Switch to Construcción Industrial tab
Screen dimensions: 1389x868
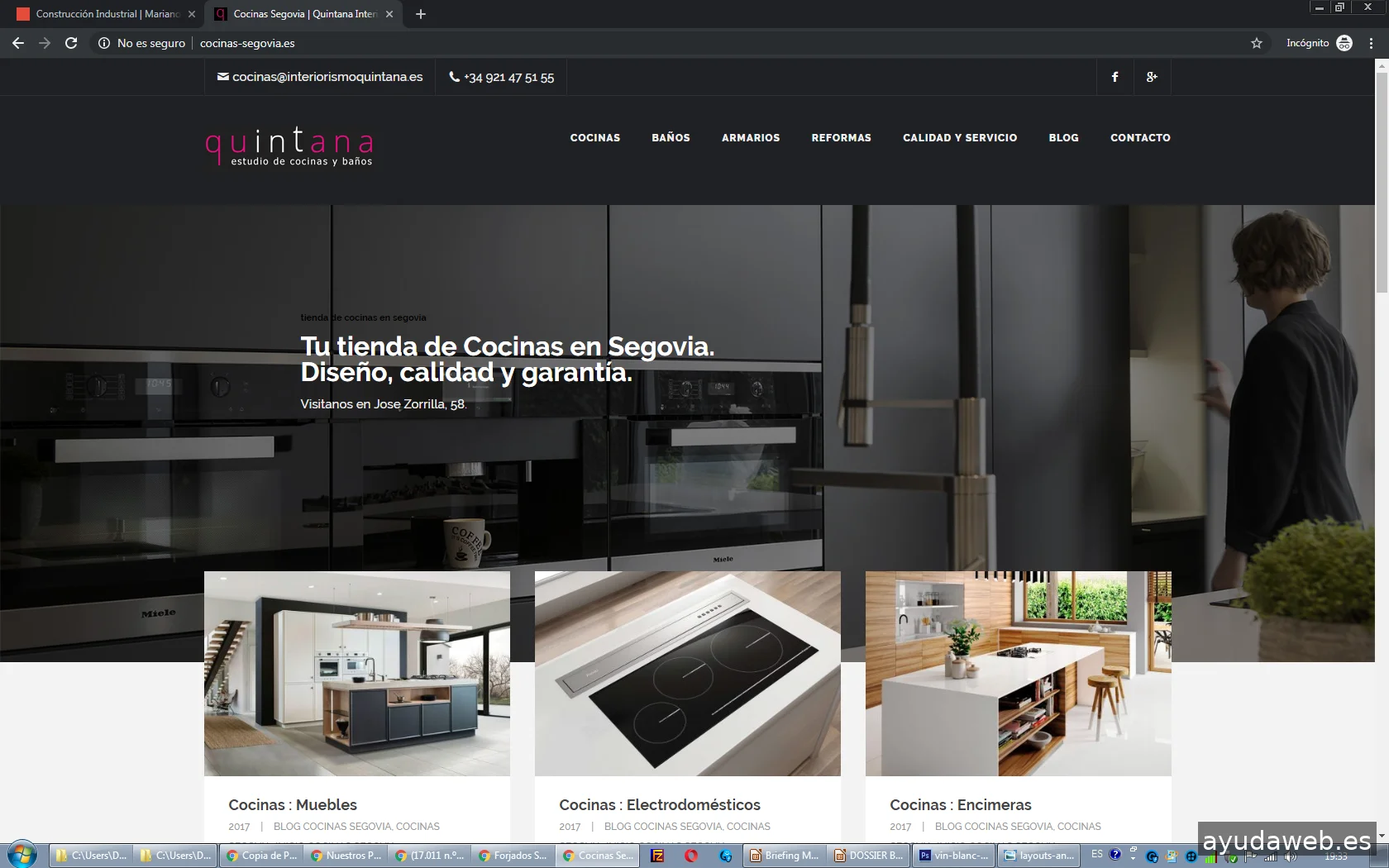[x=103, y=14]
